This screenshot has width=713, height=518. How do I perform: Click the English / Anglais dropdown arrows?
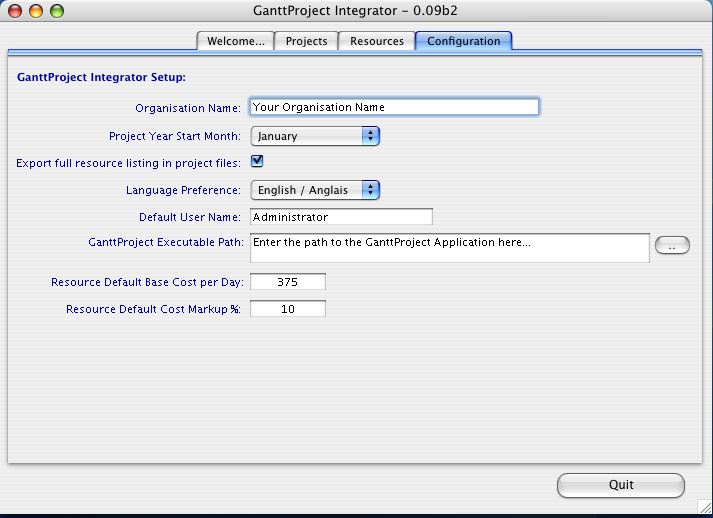coord(371,190)
